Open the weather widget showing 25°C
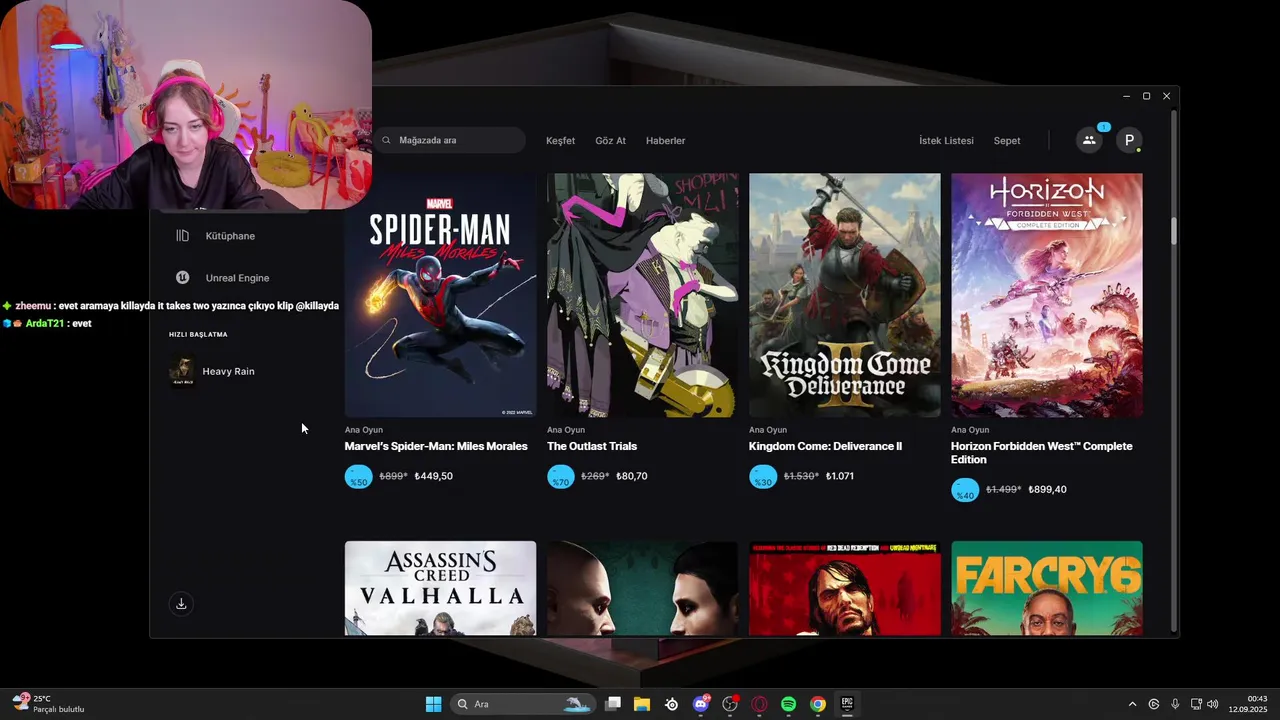 48,704
